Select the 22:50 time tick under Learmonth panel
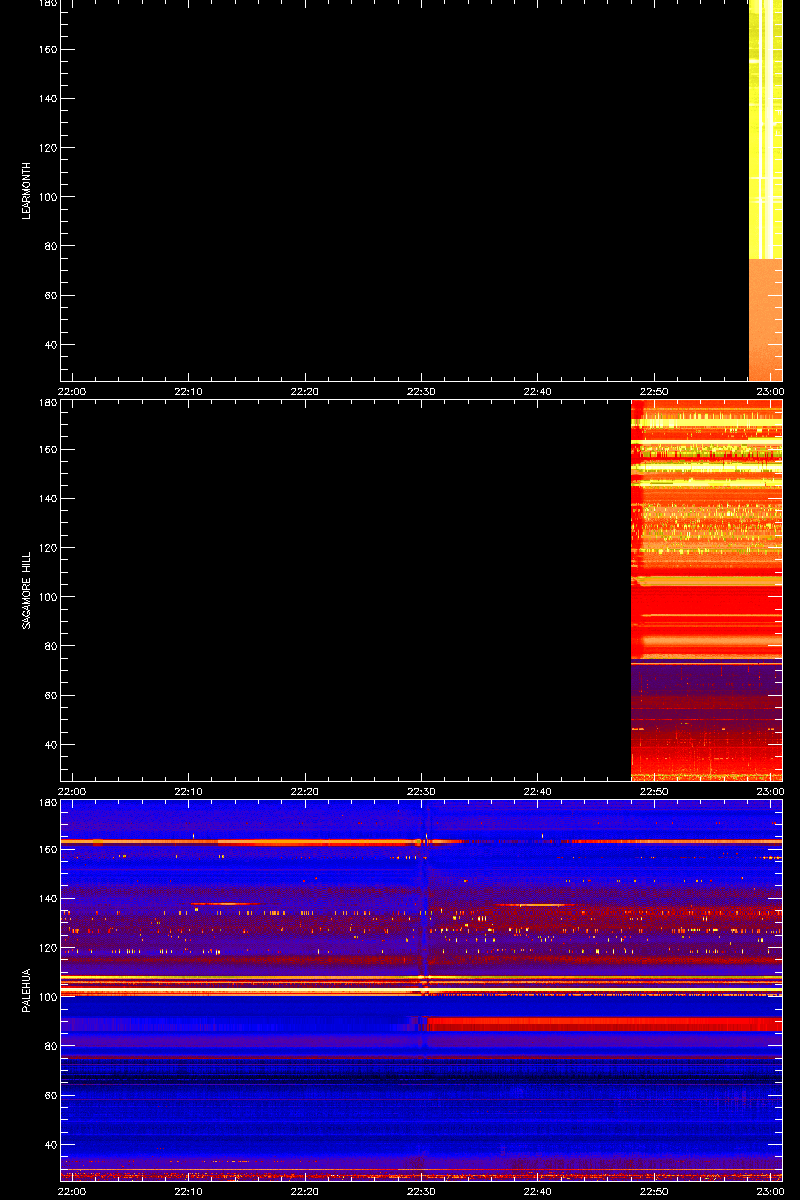Screen dimensions: 800x1200 (653, 391)
